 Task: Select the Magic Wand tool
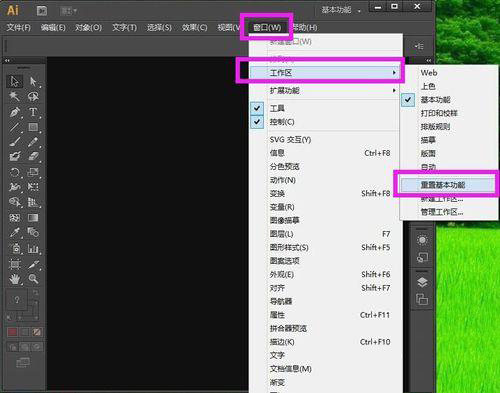[14, 96]
